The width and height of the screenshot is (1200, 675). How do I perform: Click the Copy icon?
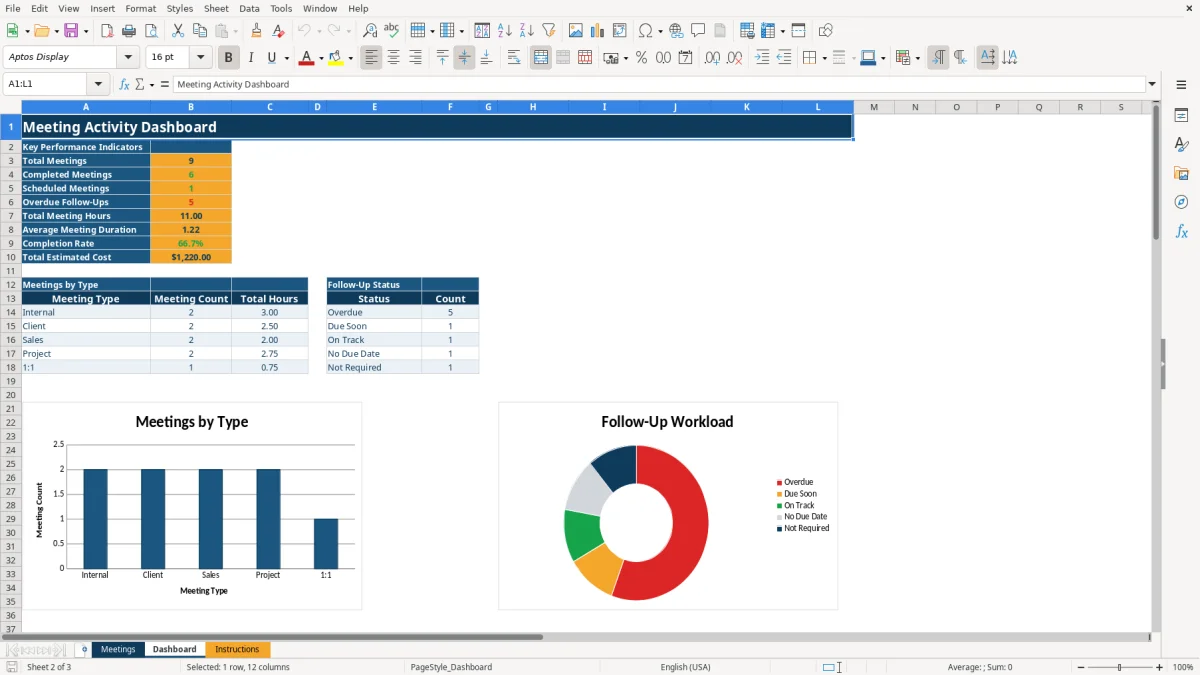tap(200, 31)
